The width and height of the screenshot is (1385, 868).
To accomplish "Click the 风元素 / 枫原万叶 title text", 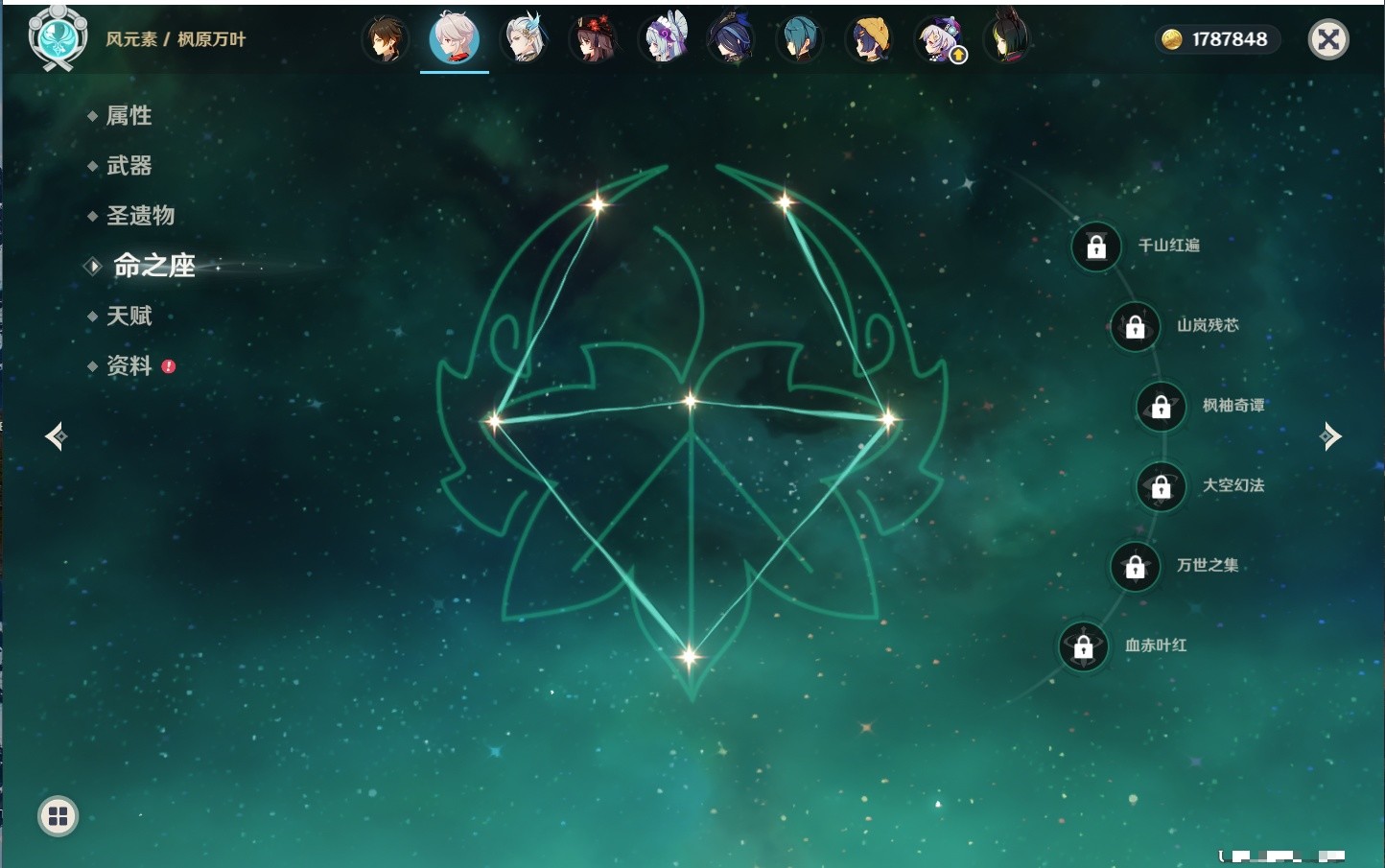I will tap(176, 39).
